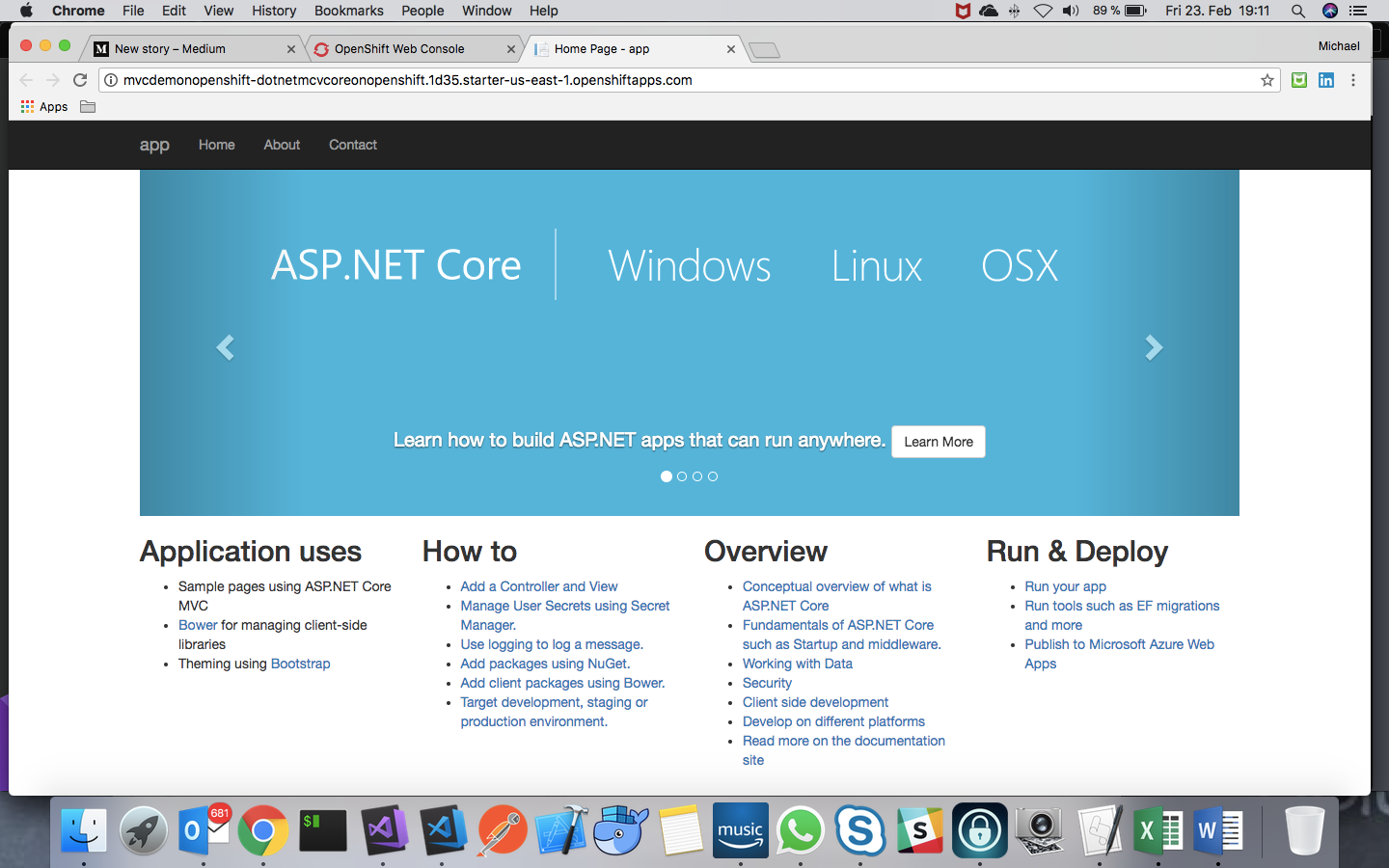
Task: Open the LinkedIn extension in the toolbar
Action: coord(1326,80)
